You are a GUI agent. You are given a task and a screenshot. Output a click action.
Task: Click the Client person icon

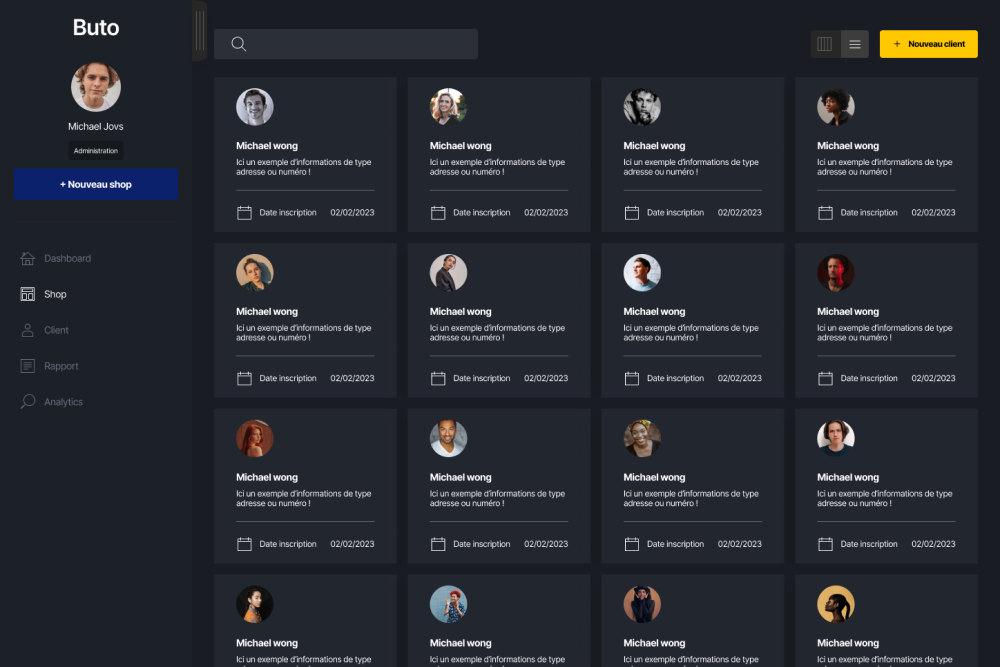(x=27, y=330)
